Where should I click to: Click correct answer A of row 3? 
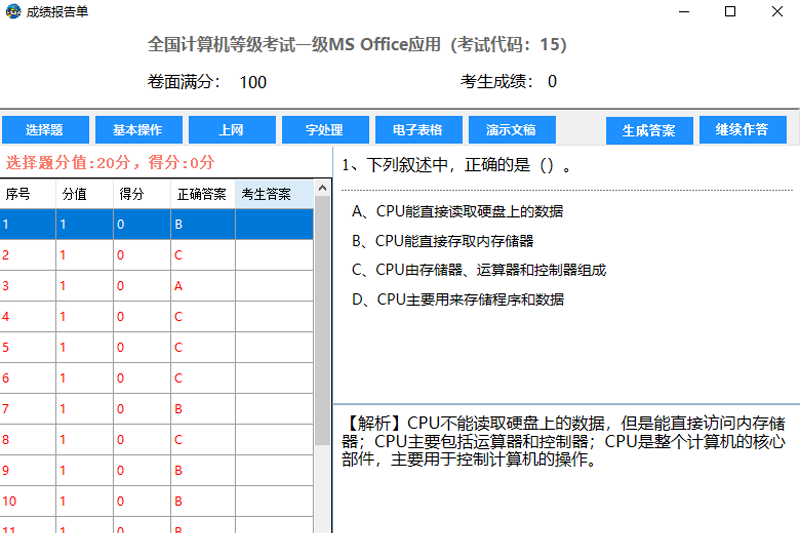[203, 286]
